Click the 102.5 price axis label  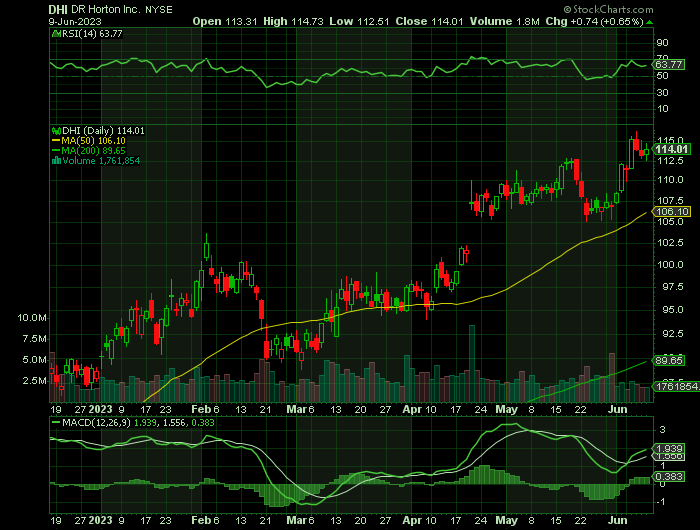point(671,243)
